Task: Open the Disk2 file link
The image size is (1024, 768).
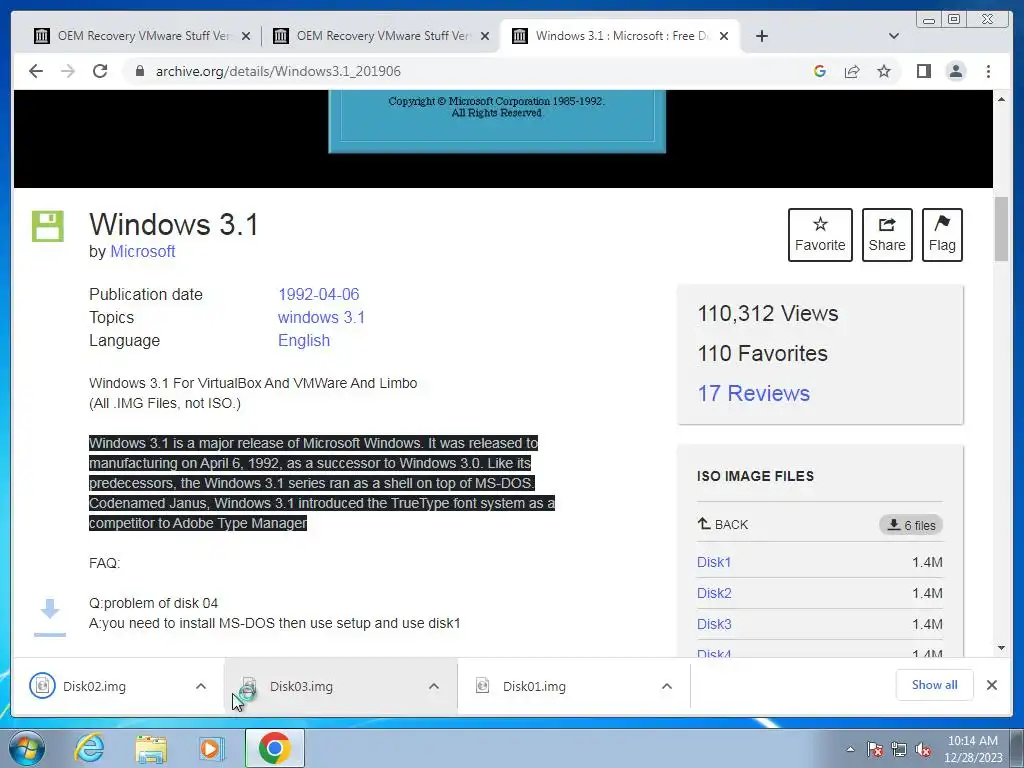Action: (714, 593)
